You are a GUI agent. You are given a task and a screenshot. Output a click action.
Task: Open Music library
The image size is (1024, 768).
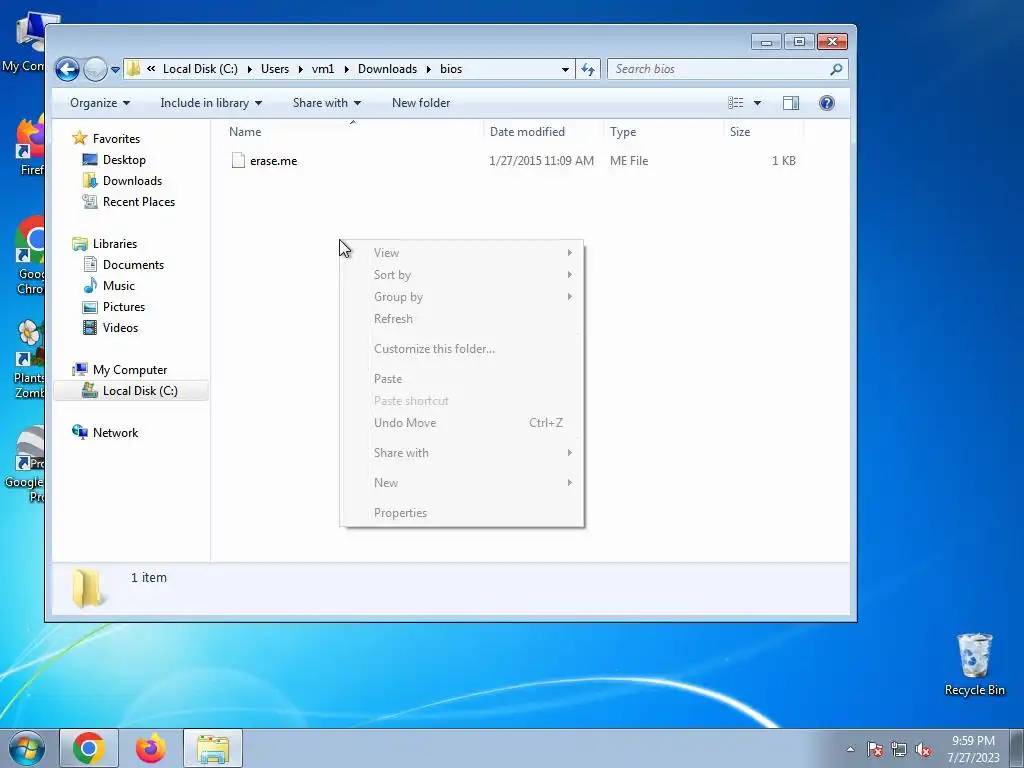pyautogui.click(x=118, y=285)
